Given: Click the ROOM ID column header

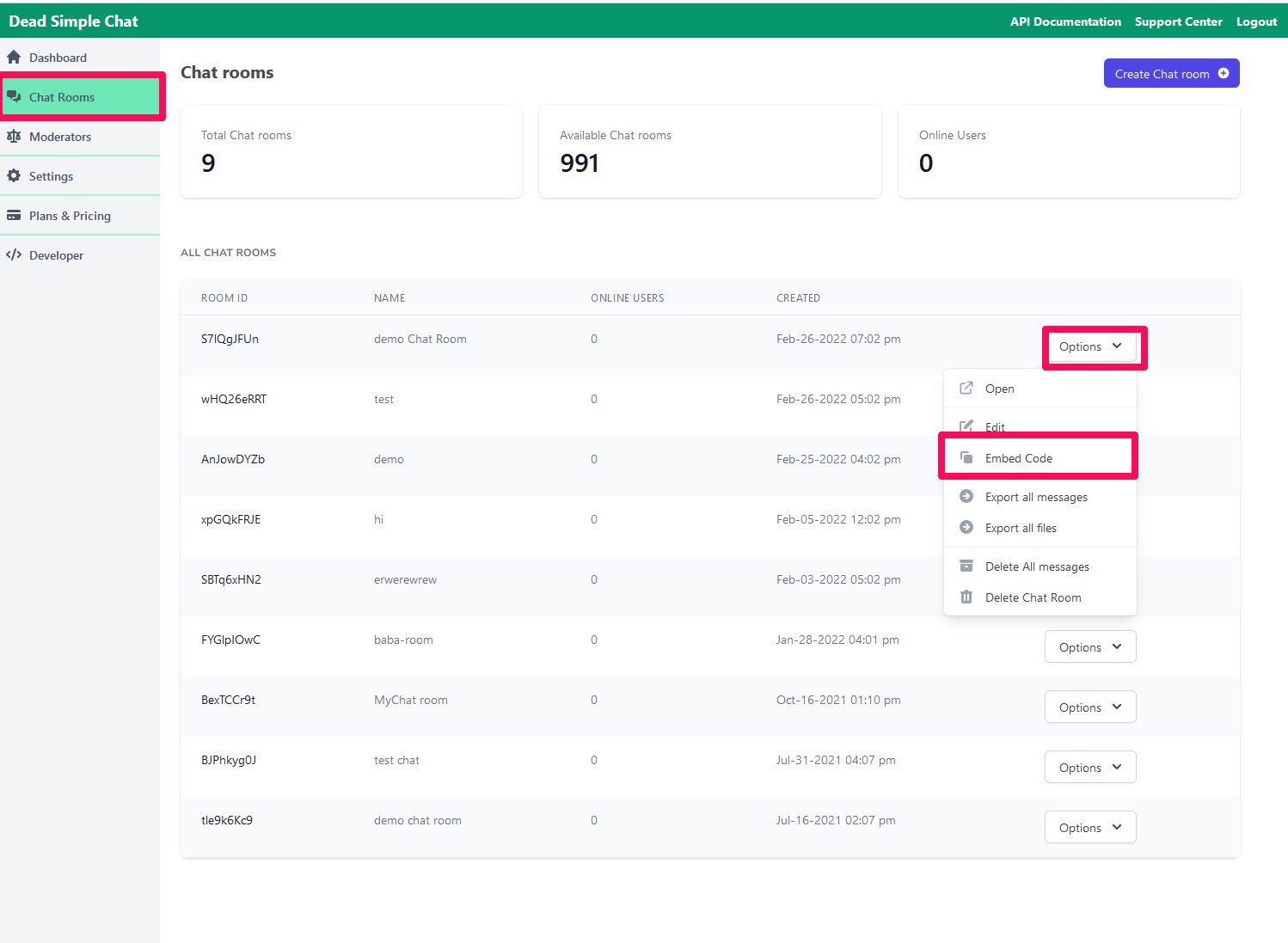Looking at the screenshot, I should click(224, 298).
